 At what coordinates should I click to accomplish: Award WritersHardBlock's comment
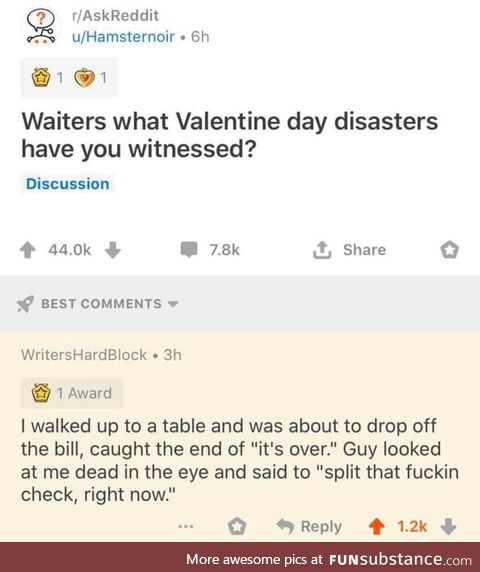point(237,526)
